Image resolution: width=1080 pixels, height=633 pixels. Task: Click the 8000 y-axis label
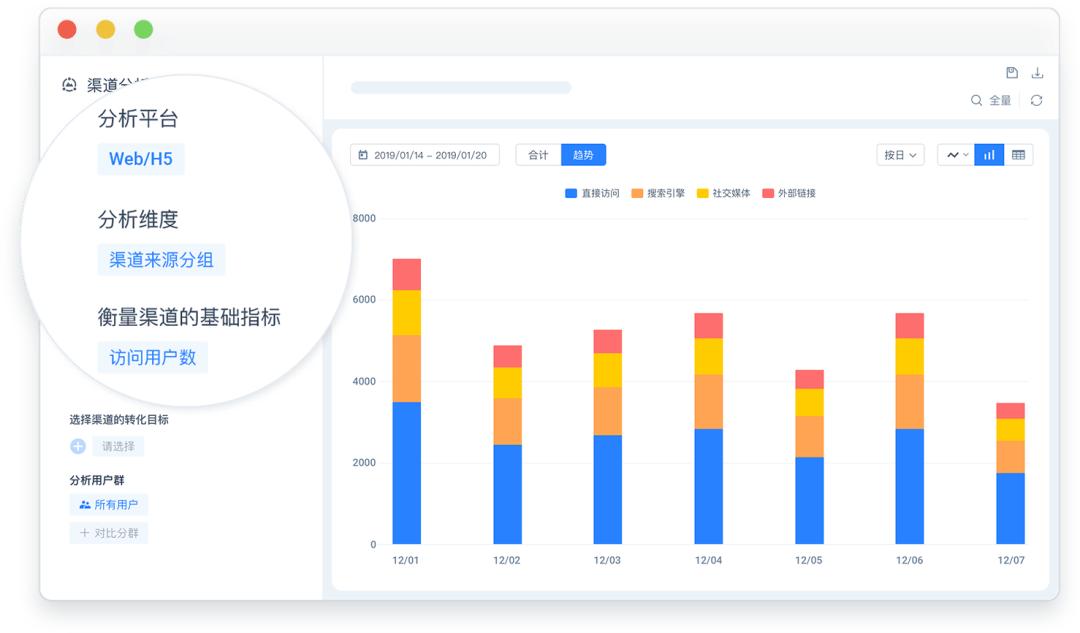[364, 218]
